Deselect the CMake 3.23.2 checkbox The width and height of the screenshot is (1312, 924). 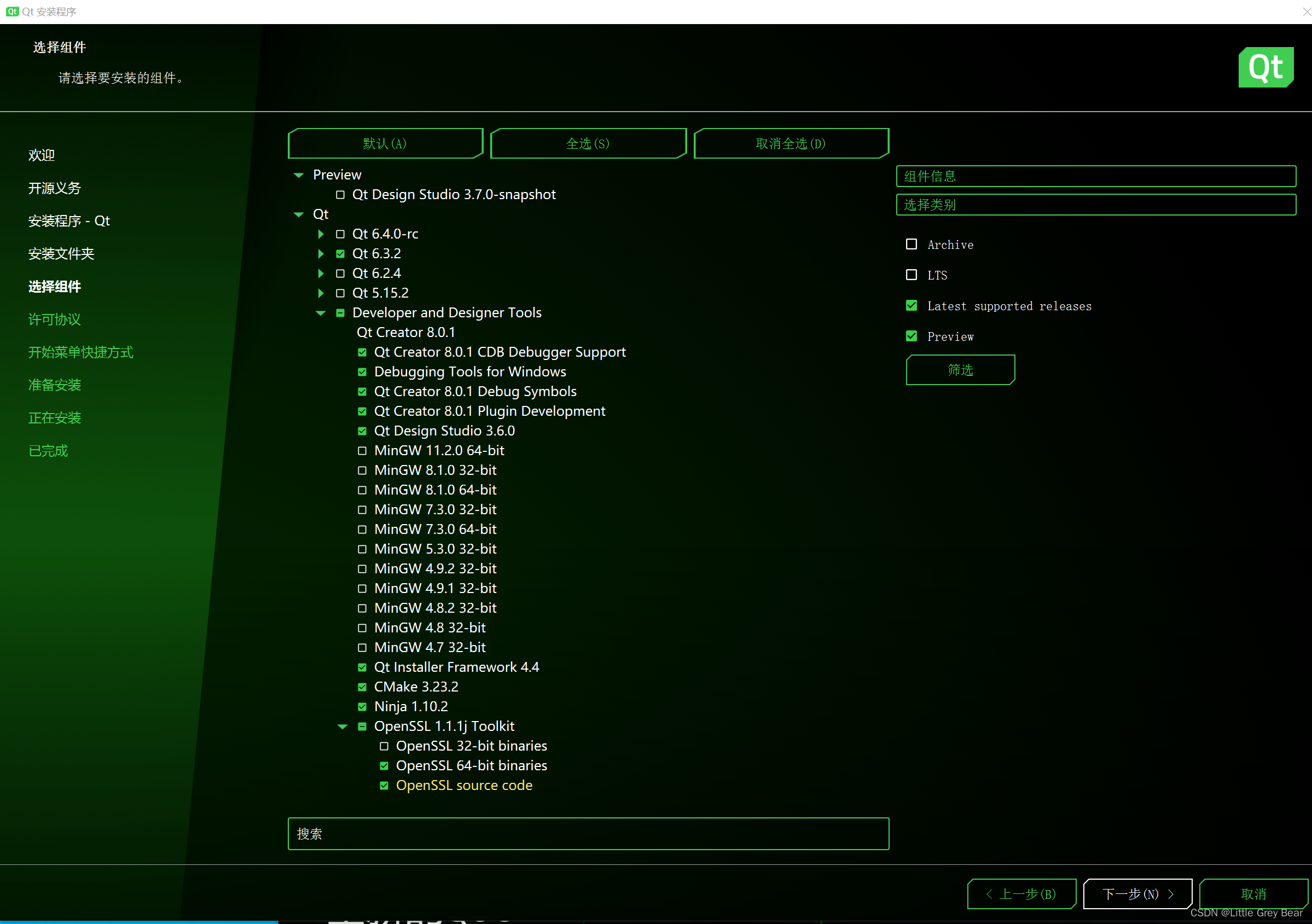click(362, 688)
